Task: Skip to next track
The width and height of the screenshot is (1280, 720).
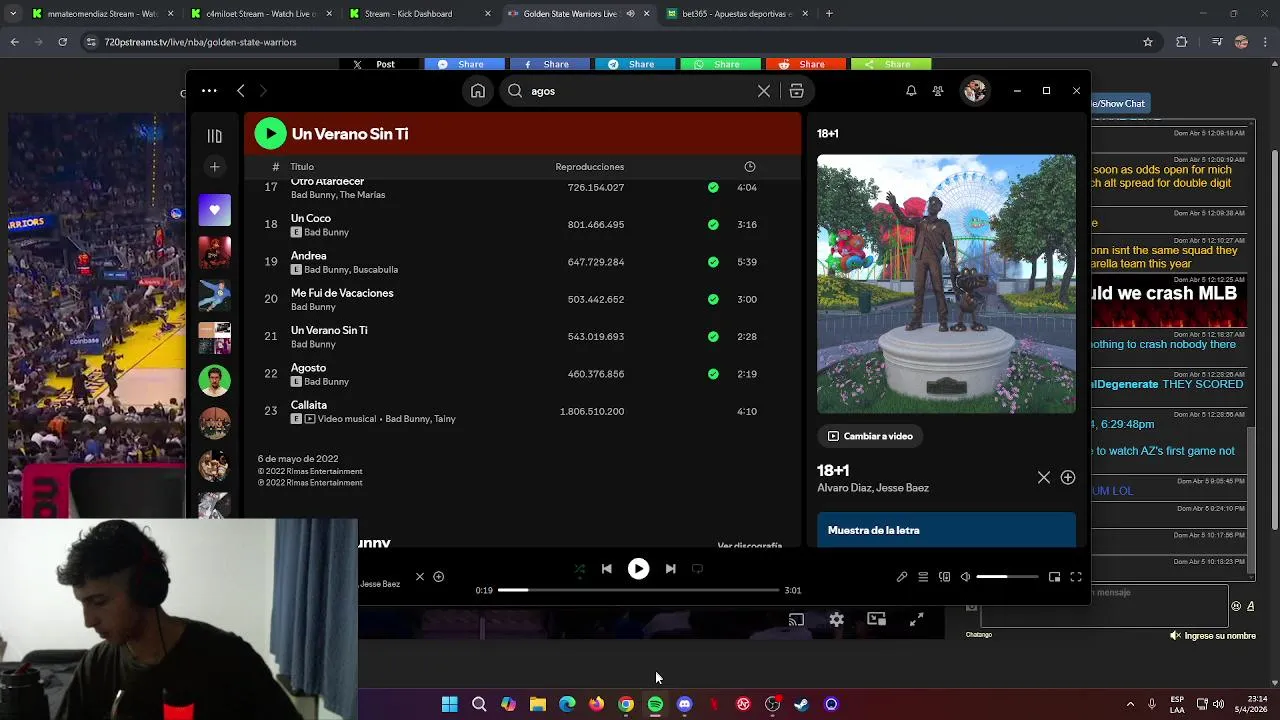Action: [670, 569]
